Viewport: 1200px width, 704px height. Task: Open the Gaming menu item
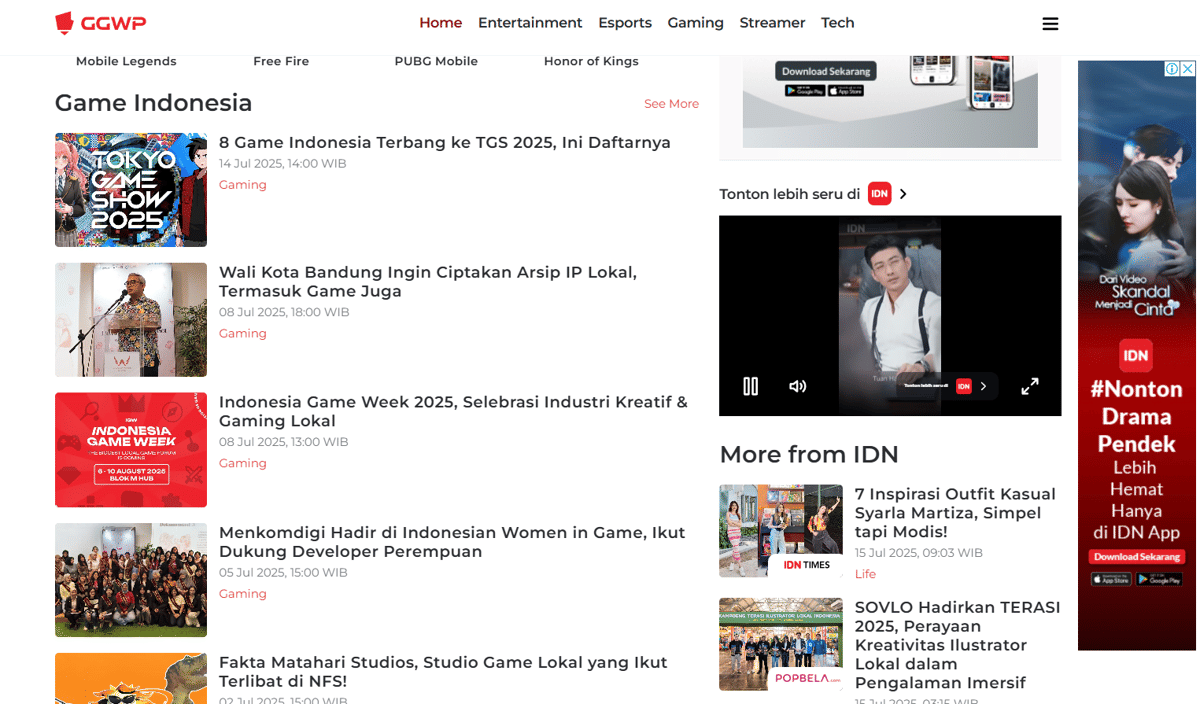[696, 23]
